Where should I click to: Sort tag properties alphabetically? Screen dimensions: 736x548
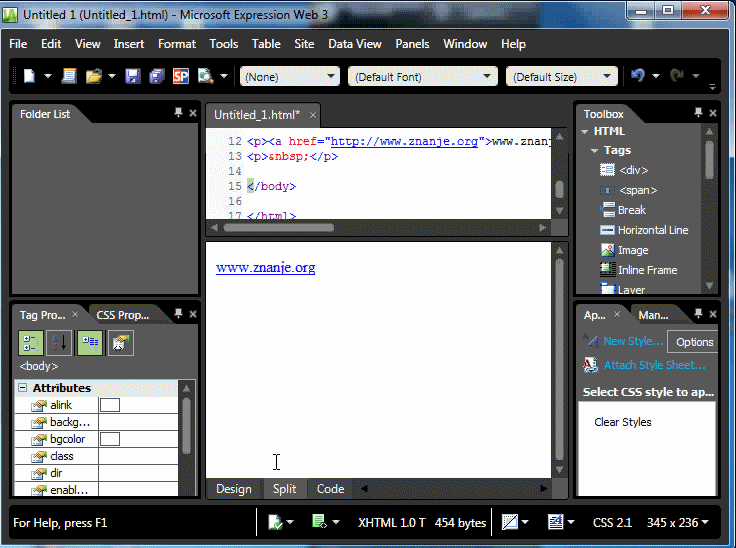[x=59, y=343]
